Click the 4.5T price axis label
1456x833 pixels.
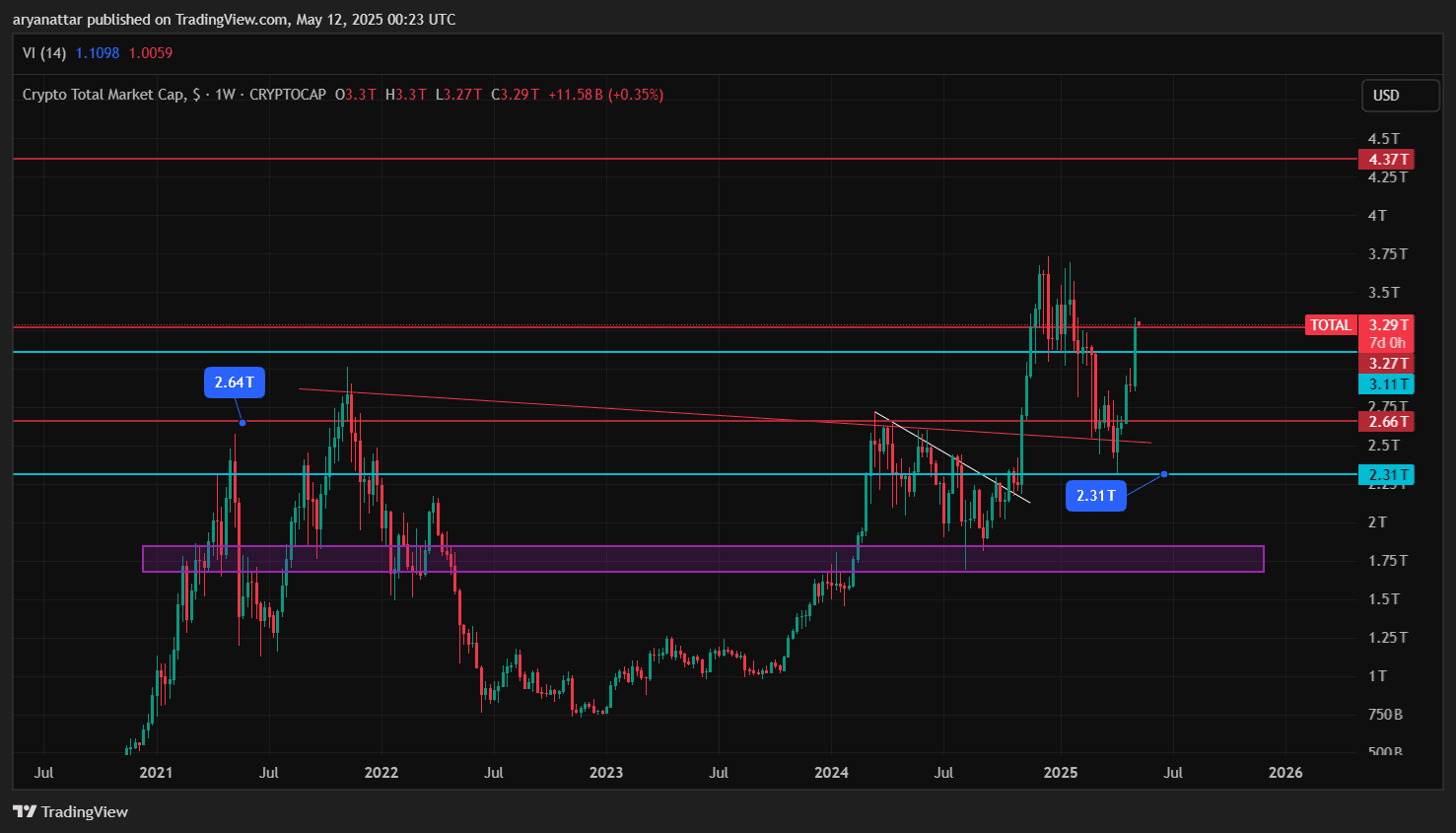pyautogui.click(x=1384, y=139)
